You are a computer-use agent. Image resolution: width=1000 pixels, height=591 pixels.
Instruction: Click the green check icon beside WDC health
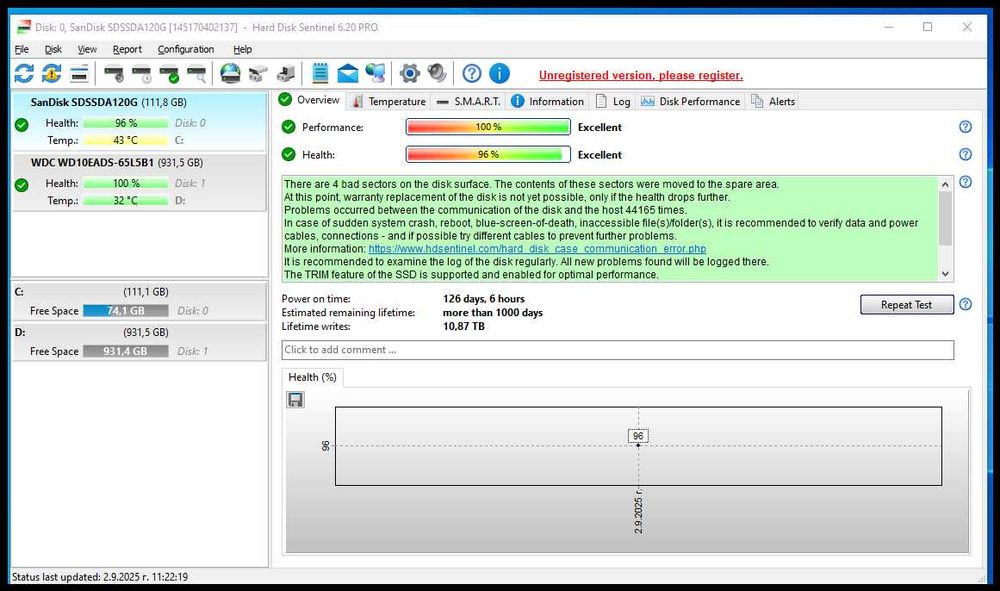(x=22, y=186)
